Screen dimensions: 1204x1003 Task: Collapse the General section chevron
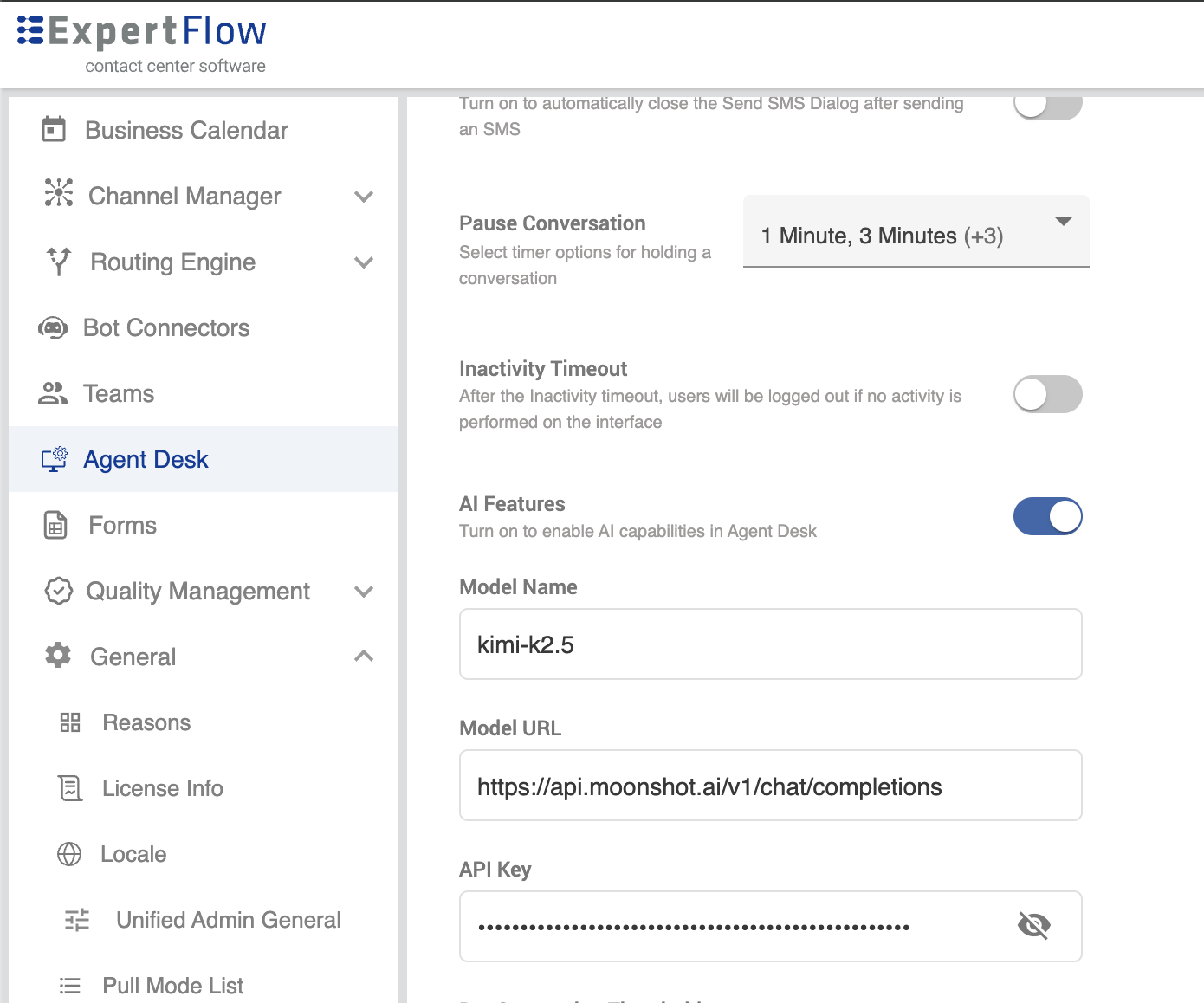(x=364, y=657)
